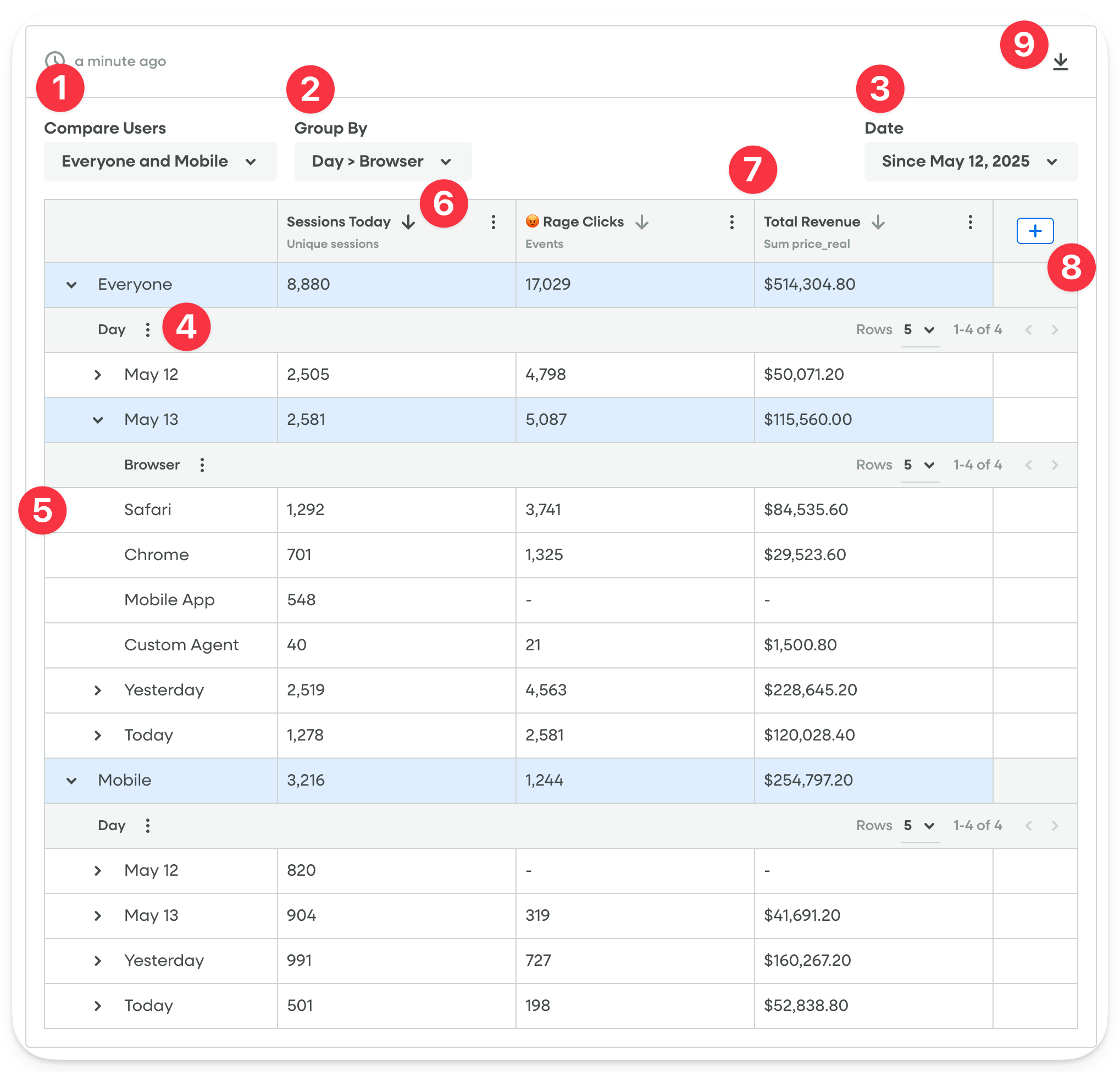The width and height of the screenshot is (1120, 1072).
Task: Click the sort arrow on Total Revenue
Action: pos(878,222)
